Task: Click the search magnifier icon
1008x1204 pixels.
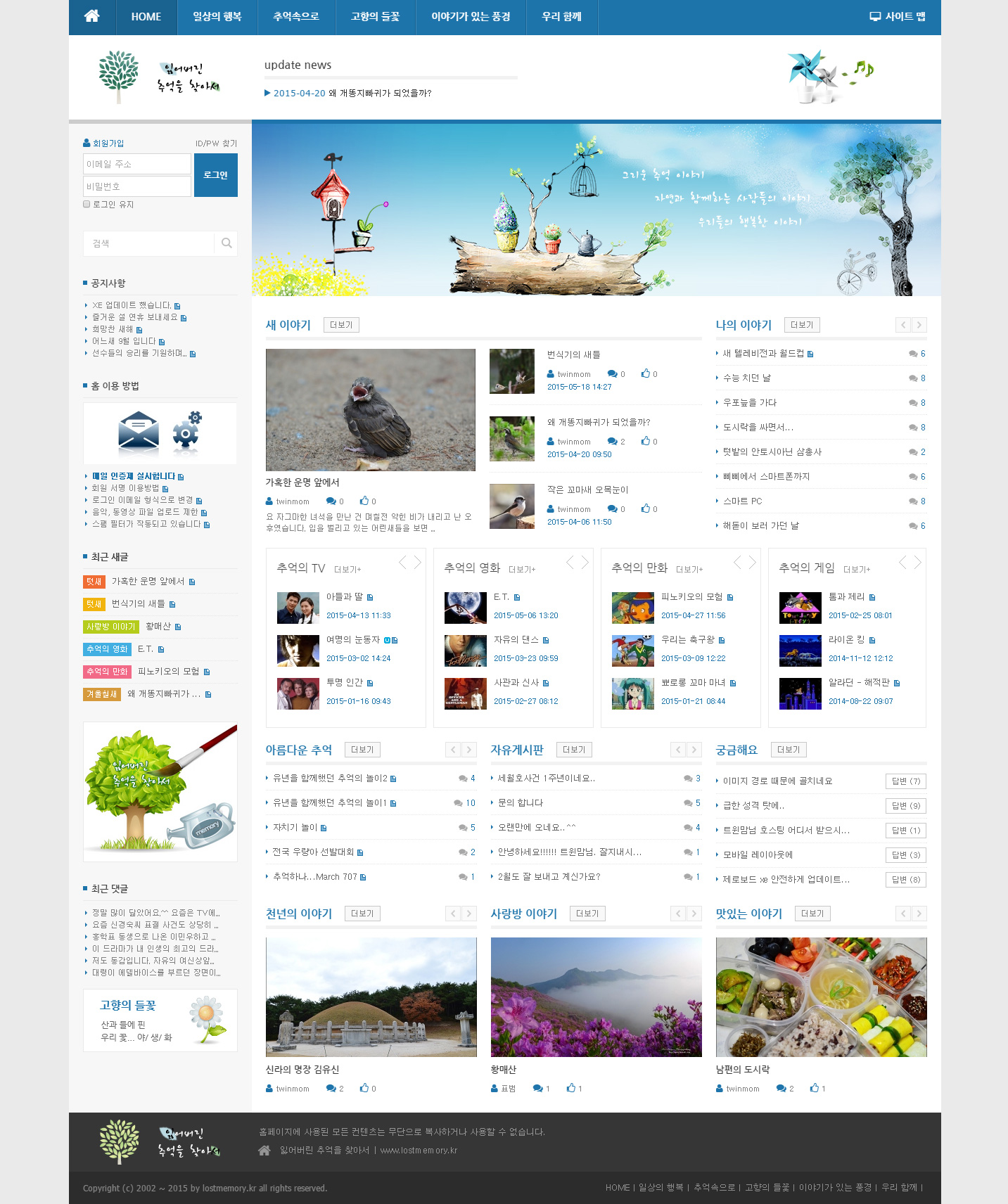Action: coord(226,243)
